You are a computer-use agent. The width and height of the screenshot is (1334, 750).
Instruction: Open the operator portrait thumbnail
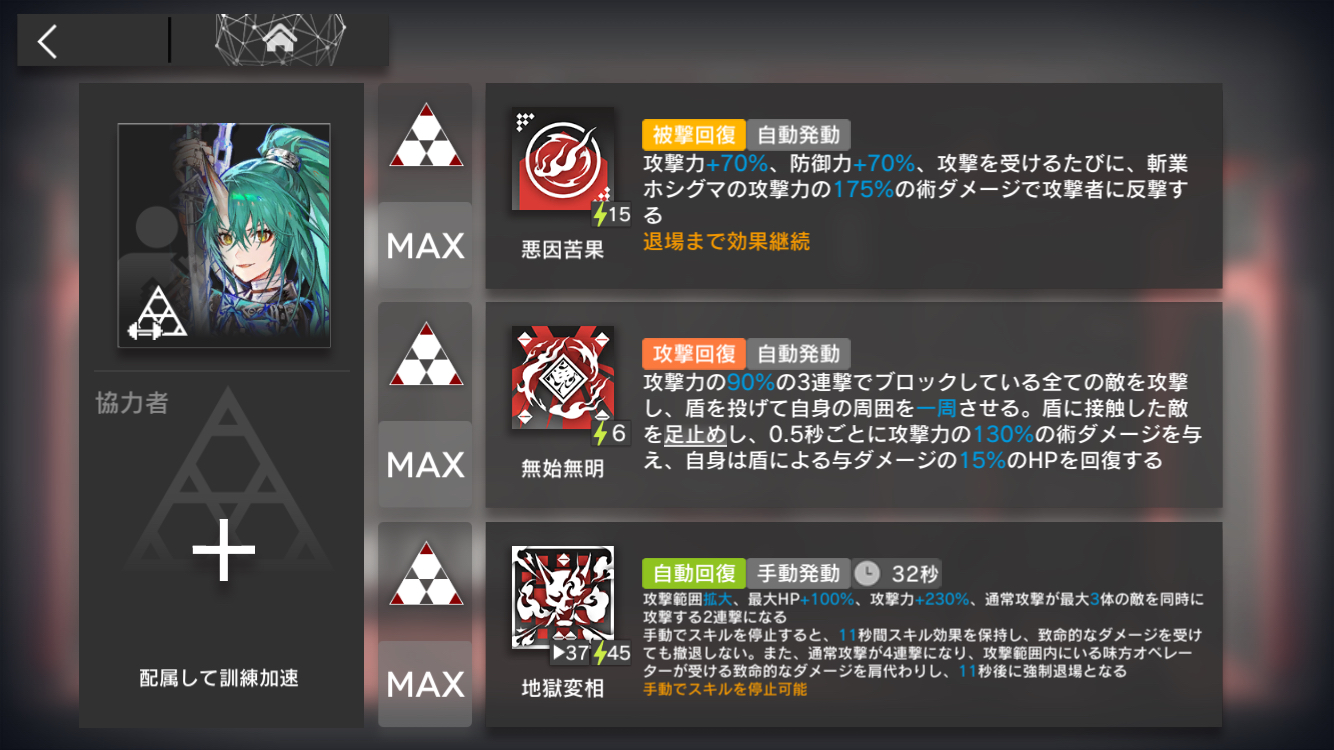pos(224,236)
